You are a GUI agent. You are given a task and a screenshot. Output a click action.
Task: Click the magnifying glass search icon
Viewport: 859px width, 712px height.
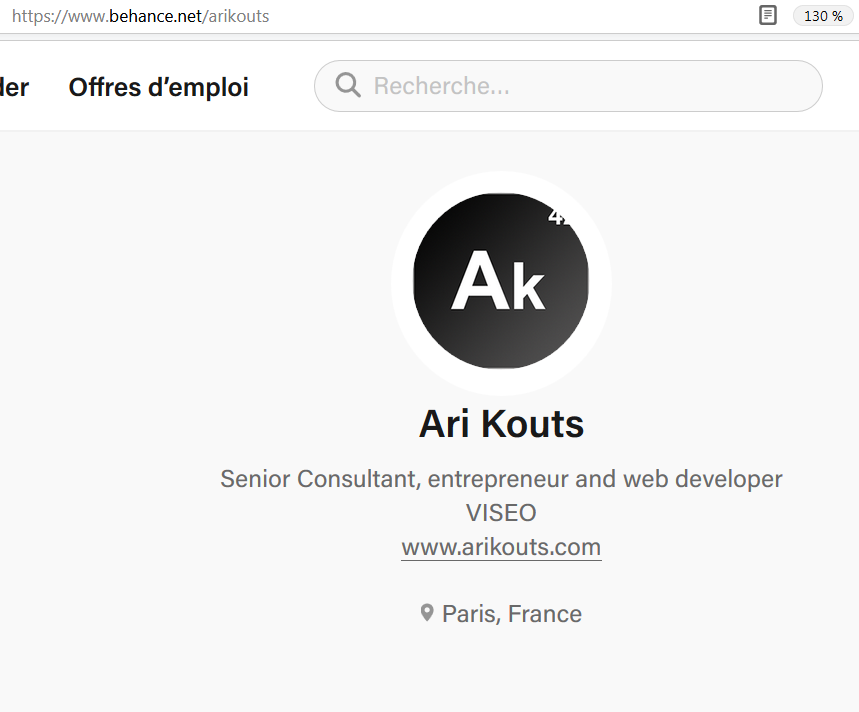coord(348,85)
